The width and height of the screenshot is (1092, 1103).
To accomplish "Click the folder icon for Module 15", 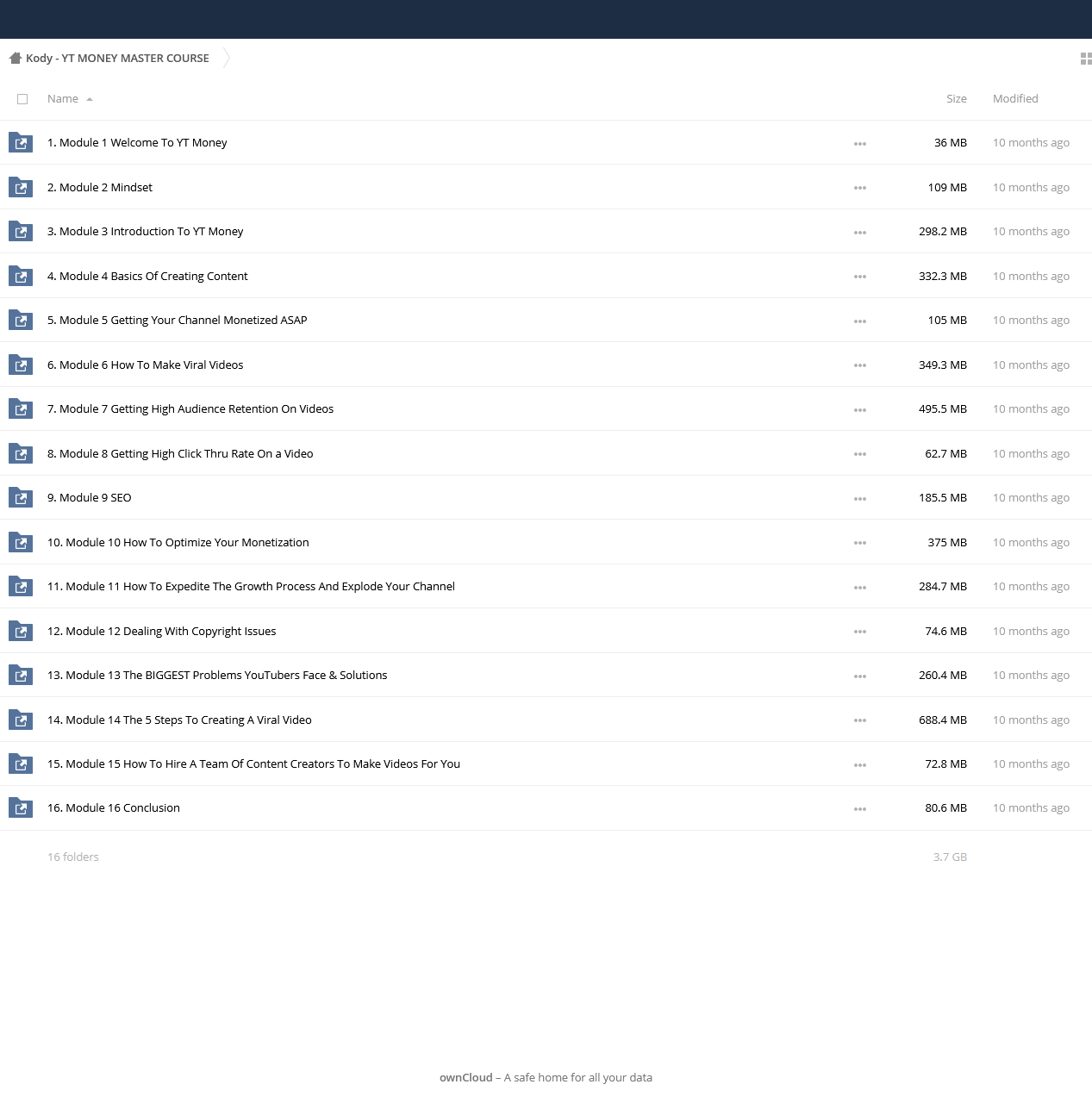I will click(21, 763).
